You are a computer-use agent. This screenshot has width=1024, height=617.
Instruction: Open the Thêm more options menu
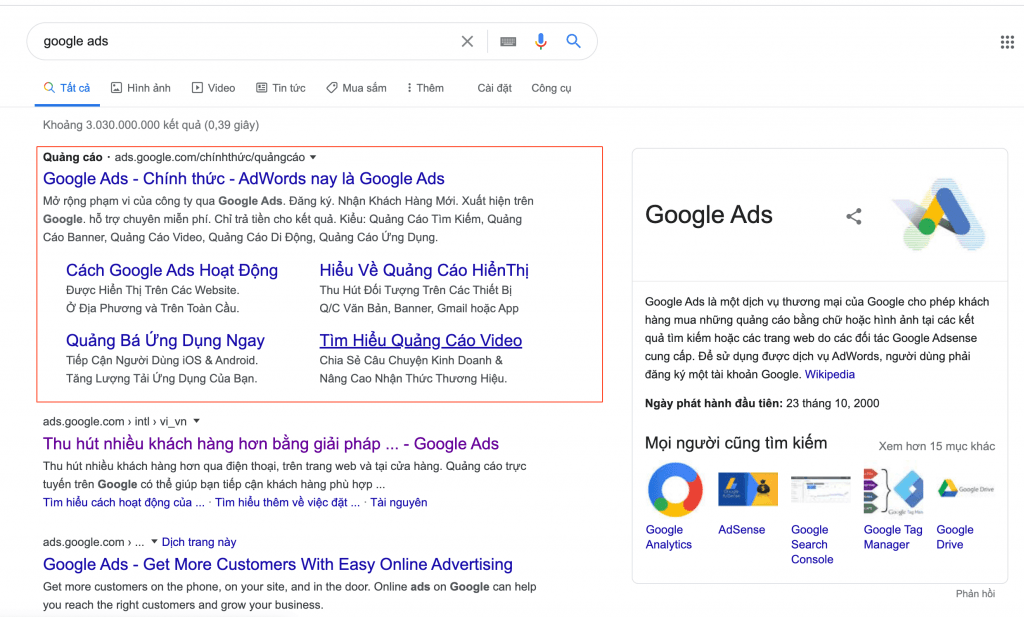tap(425, 88)
